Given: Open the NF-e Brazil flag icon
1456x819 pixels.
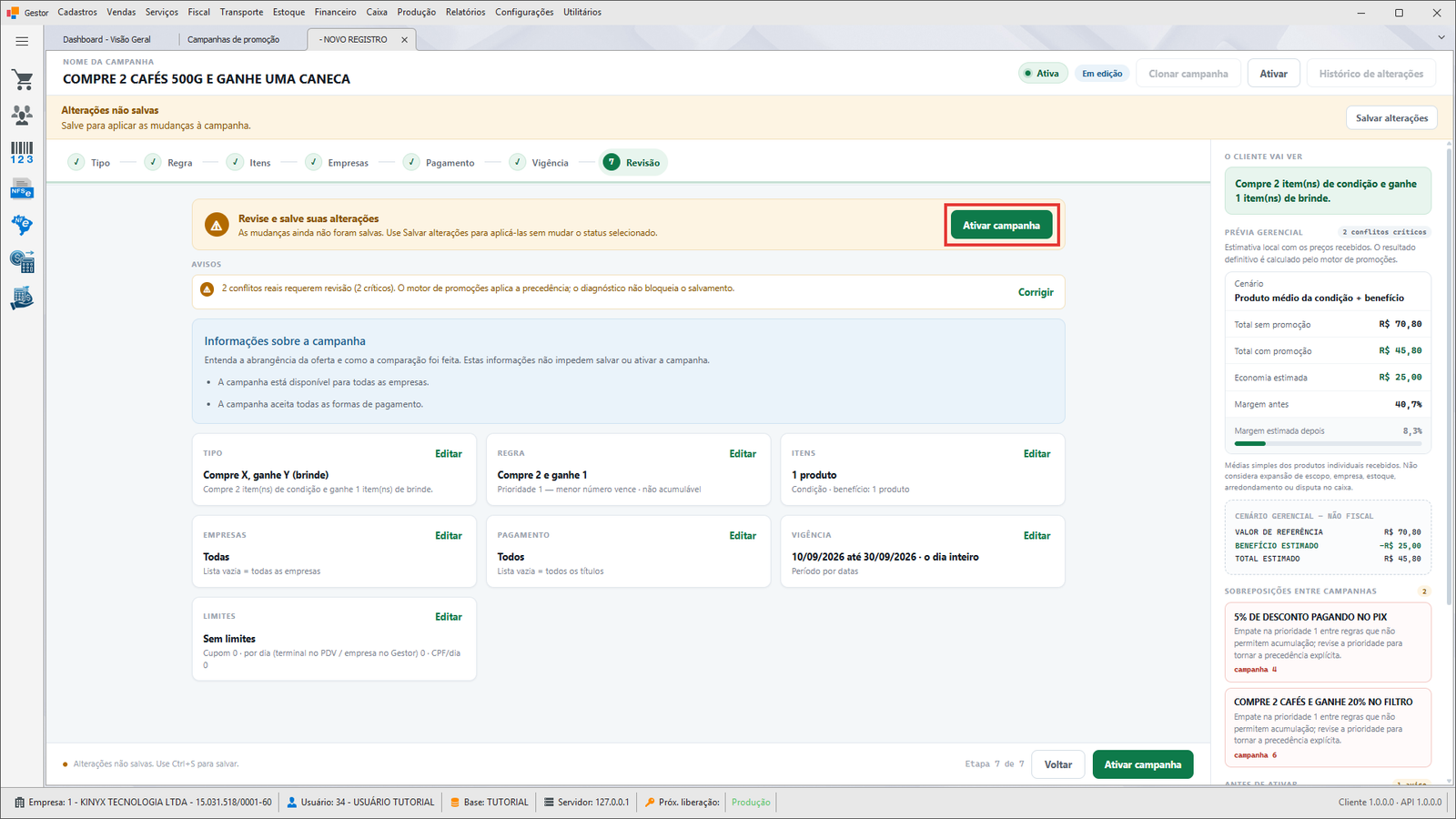Looking at the screenshot, I should [x=22, y=225].
